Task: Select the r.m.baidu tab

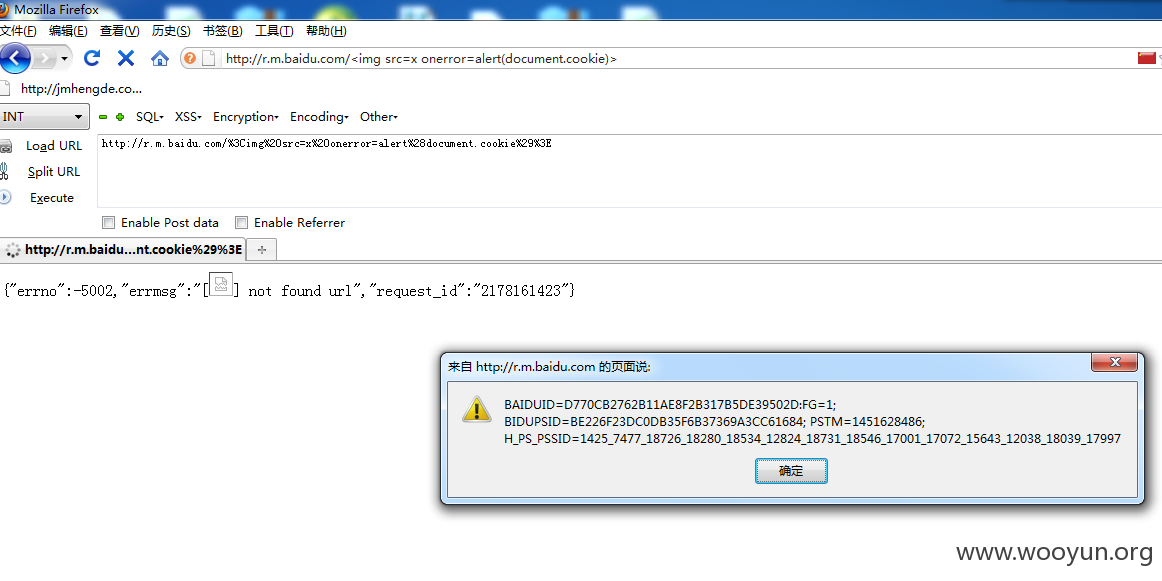Action: pos(123,250)
